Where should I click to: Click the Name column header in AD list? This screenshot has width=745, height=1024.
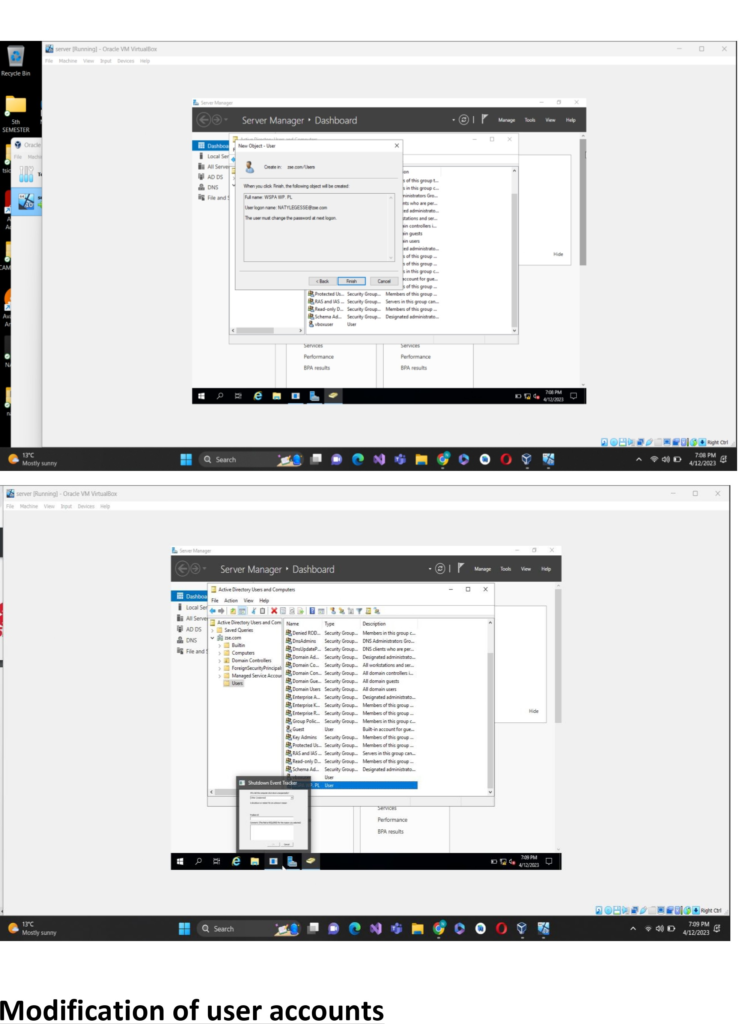304,624
